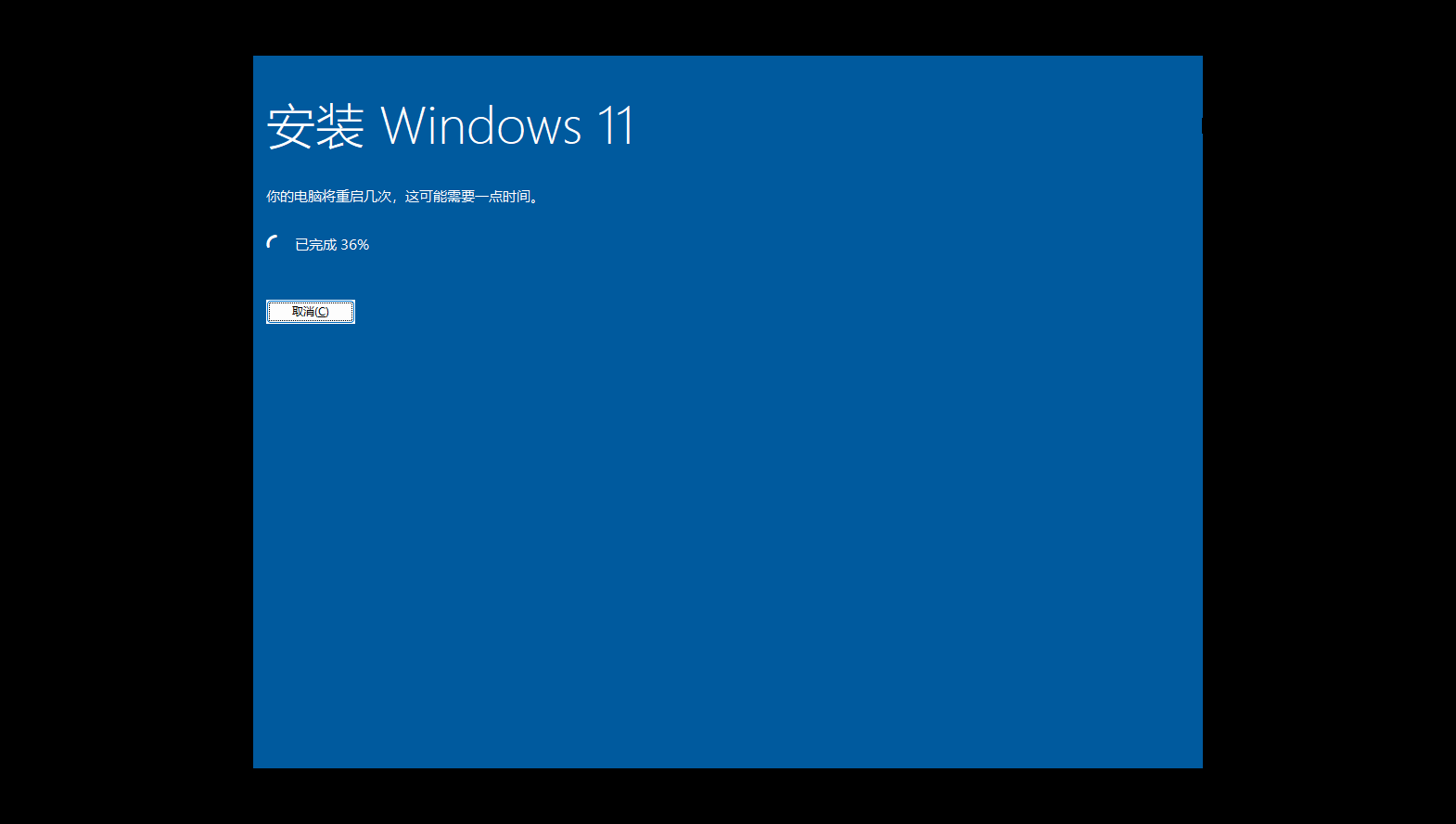Screen dimensions: 1456x824
Task: Click the 36% percentage number
Action: coord(355,245)
